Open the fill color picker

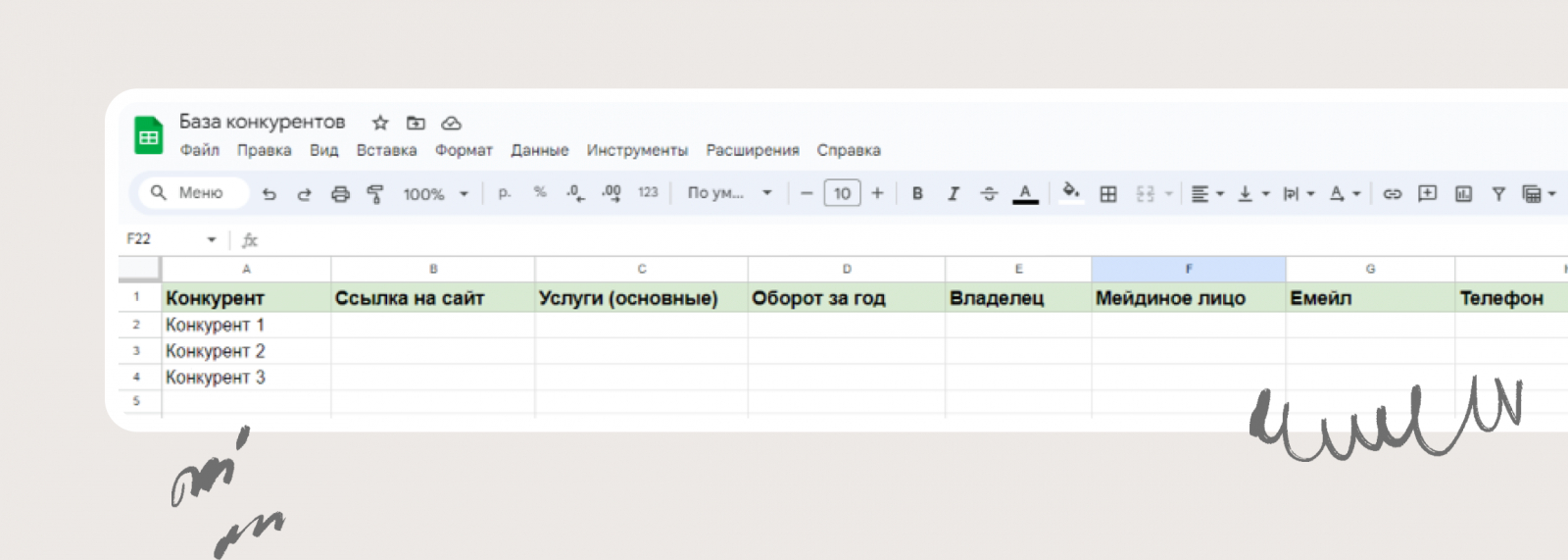coord(1071,192)
